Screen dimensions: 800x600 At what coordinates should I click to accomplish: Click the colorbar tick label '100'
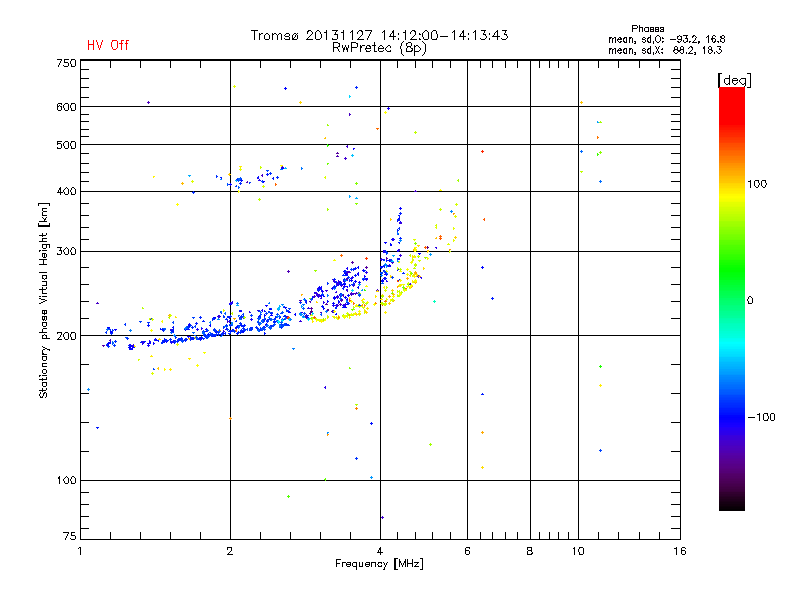click(x=757, y=184)
